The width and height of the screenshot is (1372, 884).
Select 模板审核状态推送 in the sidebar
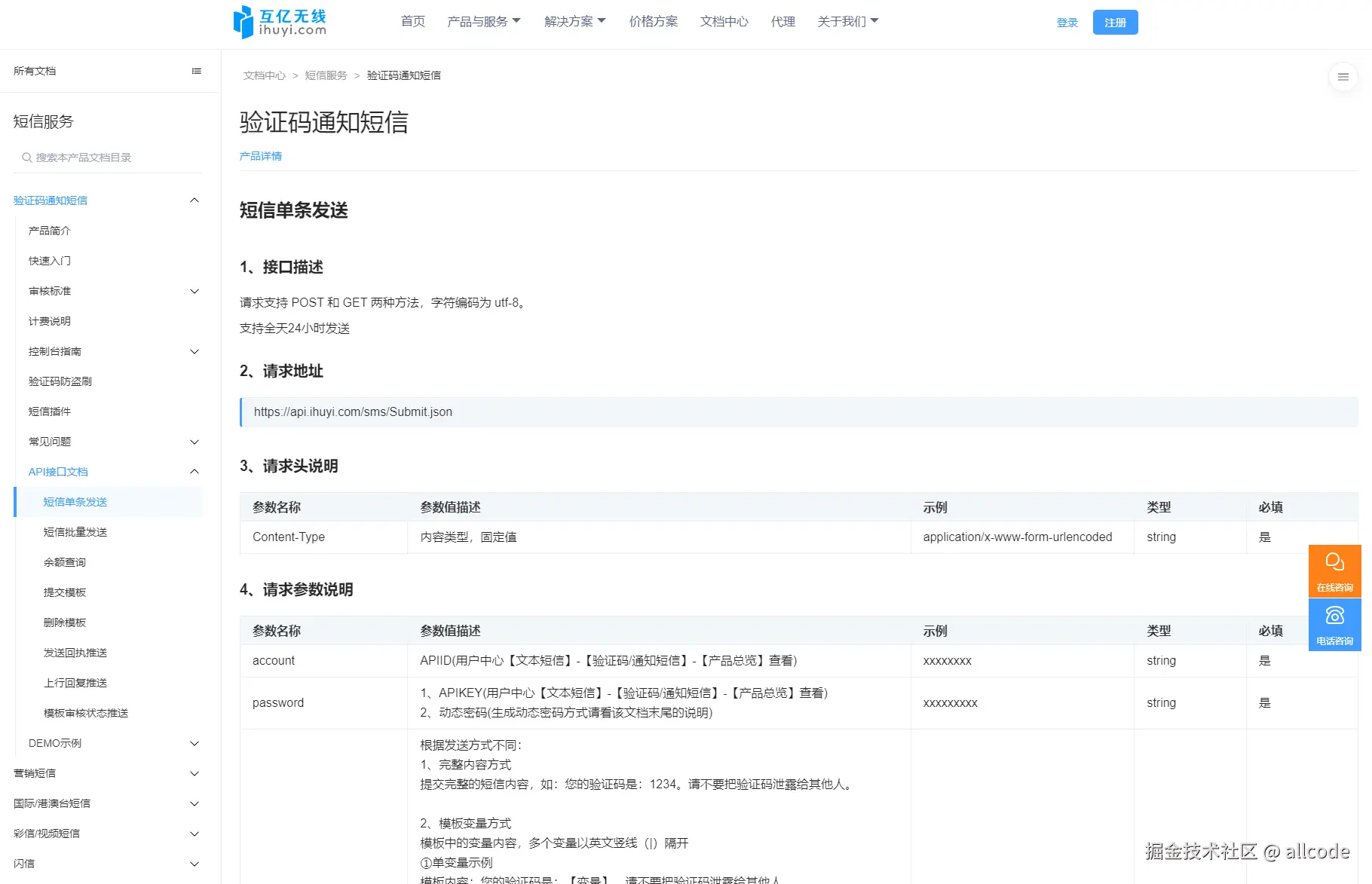(86, 713)
